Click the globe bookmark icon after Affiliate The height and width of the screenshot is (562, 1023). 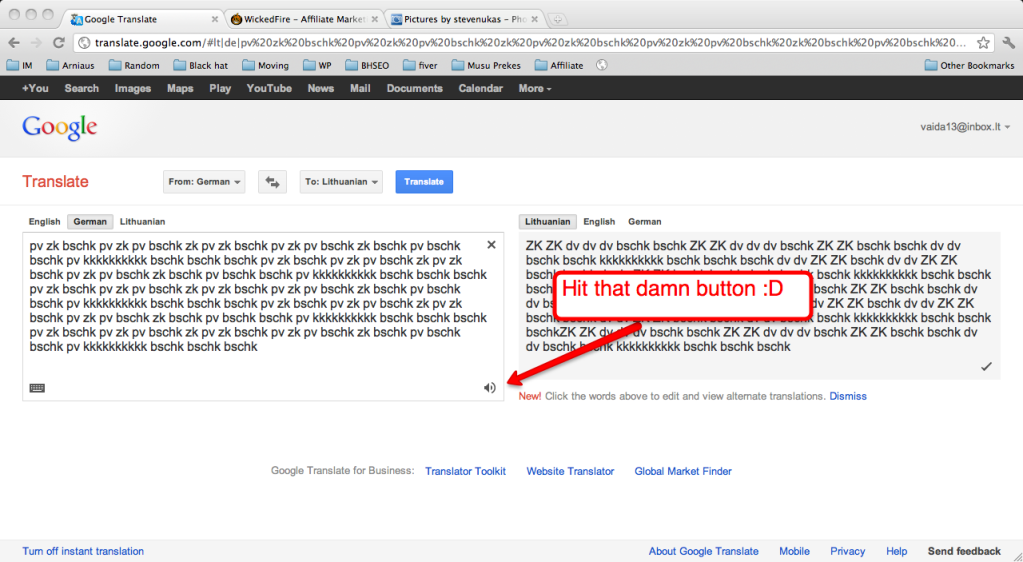click(602, 65)
